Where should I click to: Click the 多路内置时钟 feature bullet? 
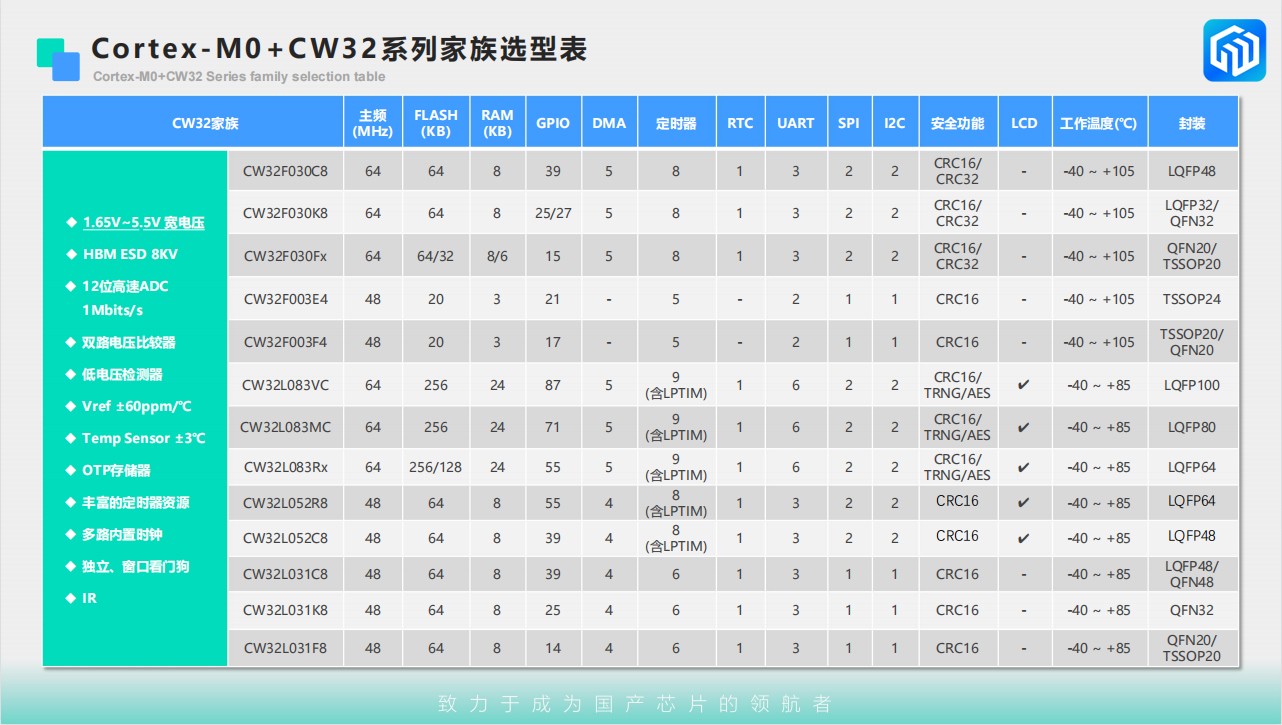[x=115, y=534]
